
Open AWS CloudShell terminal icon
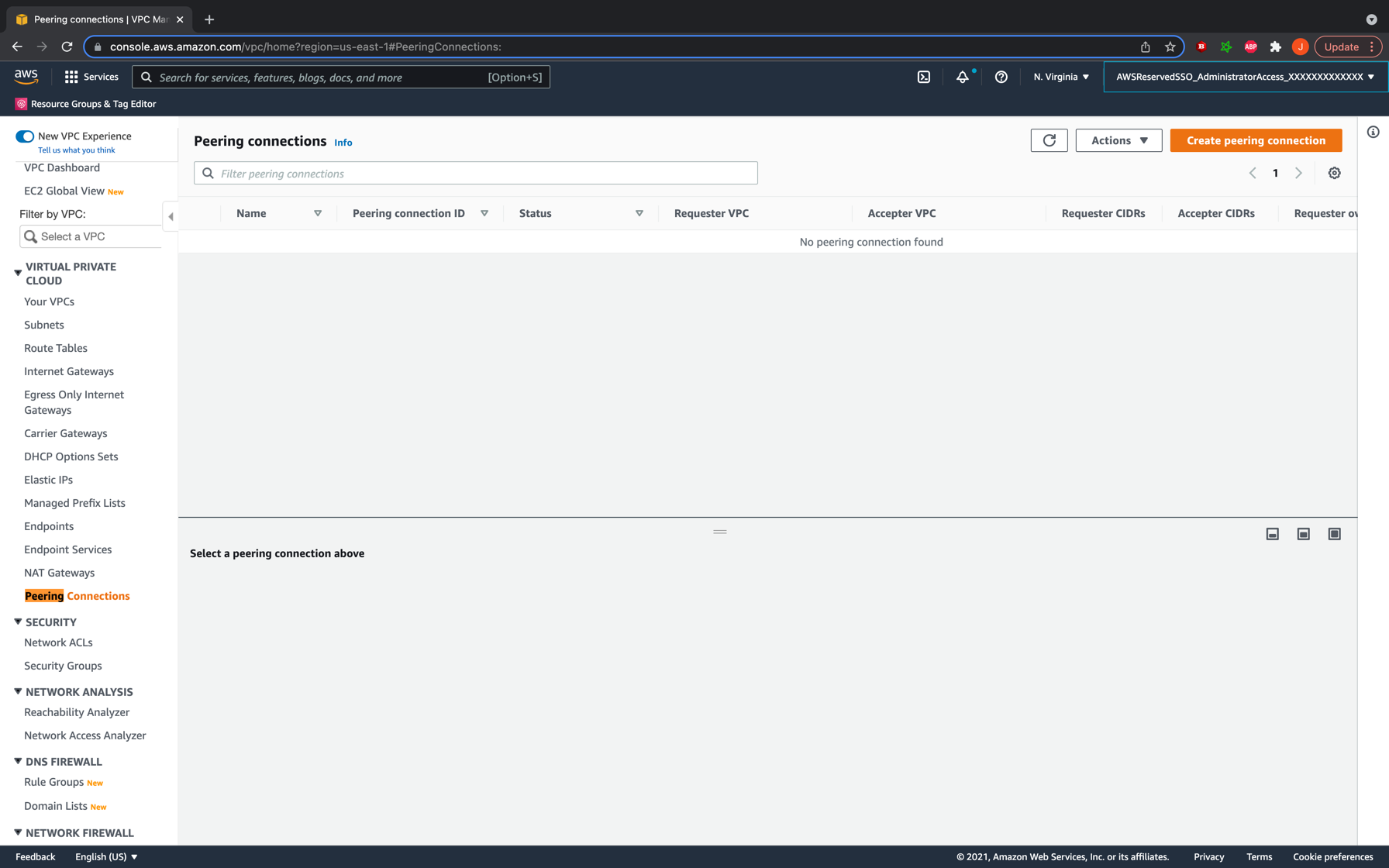[x=923, y=77]
